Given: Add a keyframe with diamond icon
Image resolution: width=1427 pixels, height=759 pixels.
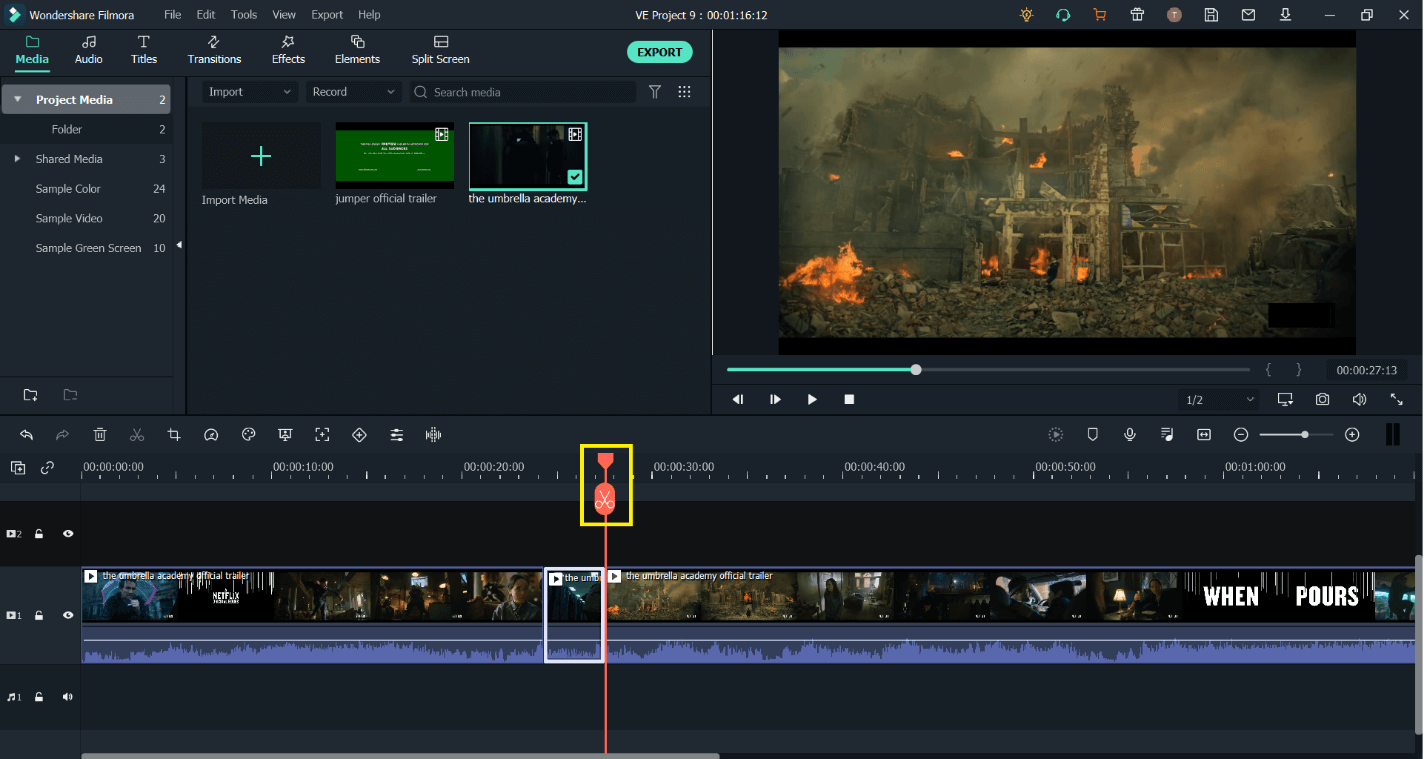Looking at the screenshot, I should point(359,435).
